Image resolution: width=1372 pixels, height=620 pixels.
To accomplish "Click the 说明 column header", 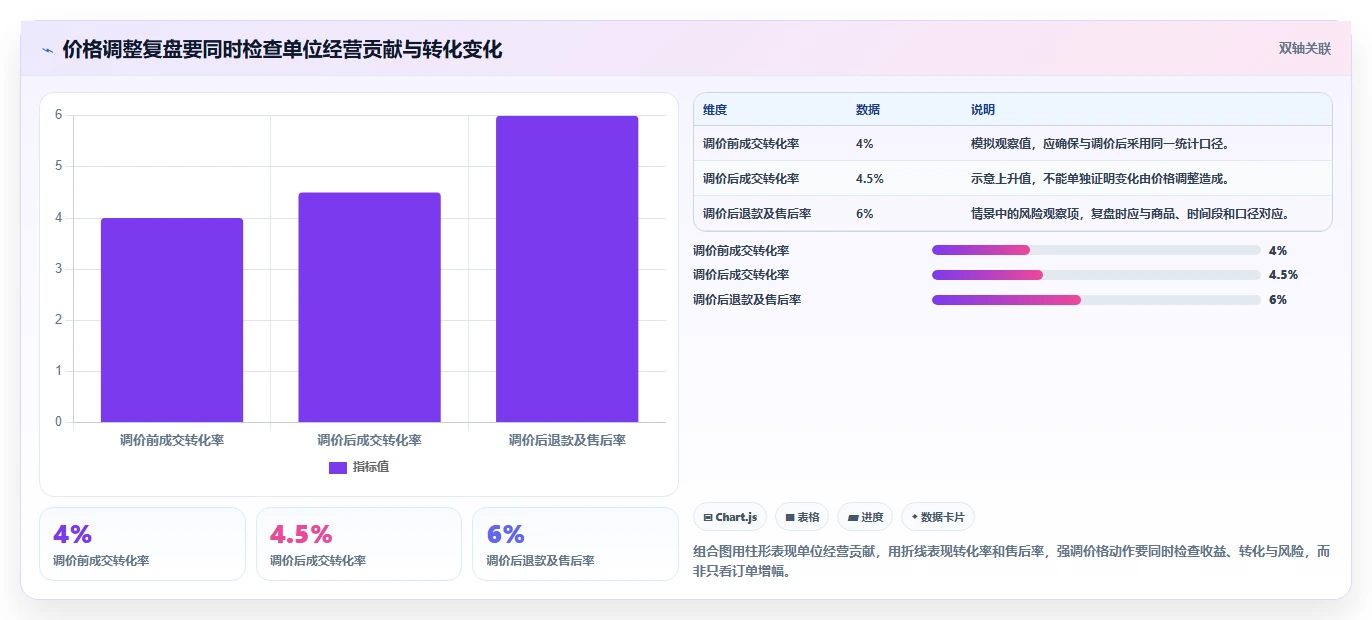I will 983,110.
